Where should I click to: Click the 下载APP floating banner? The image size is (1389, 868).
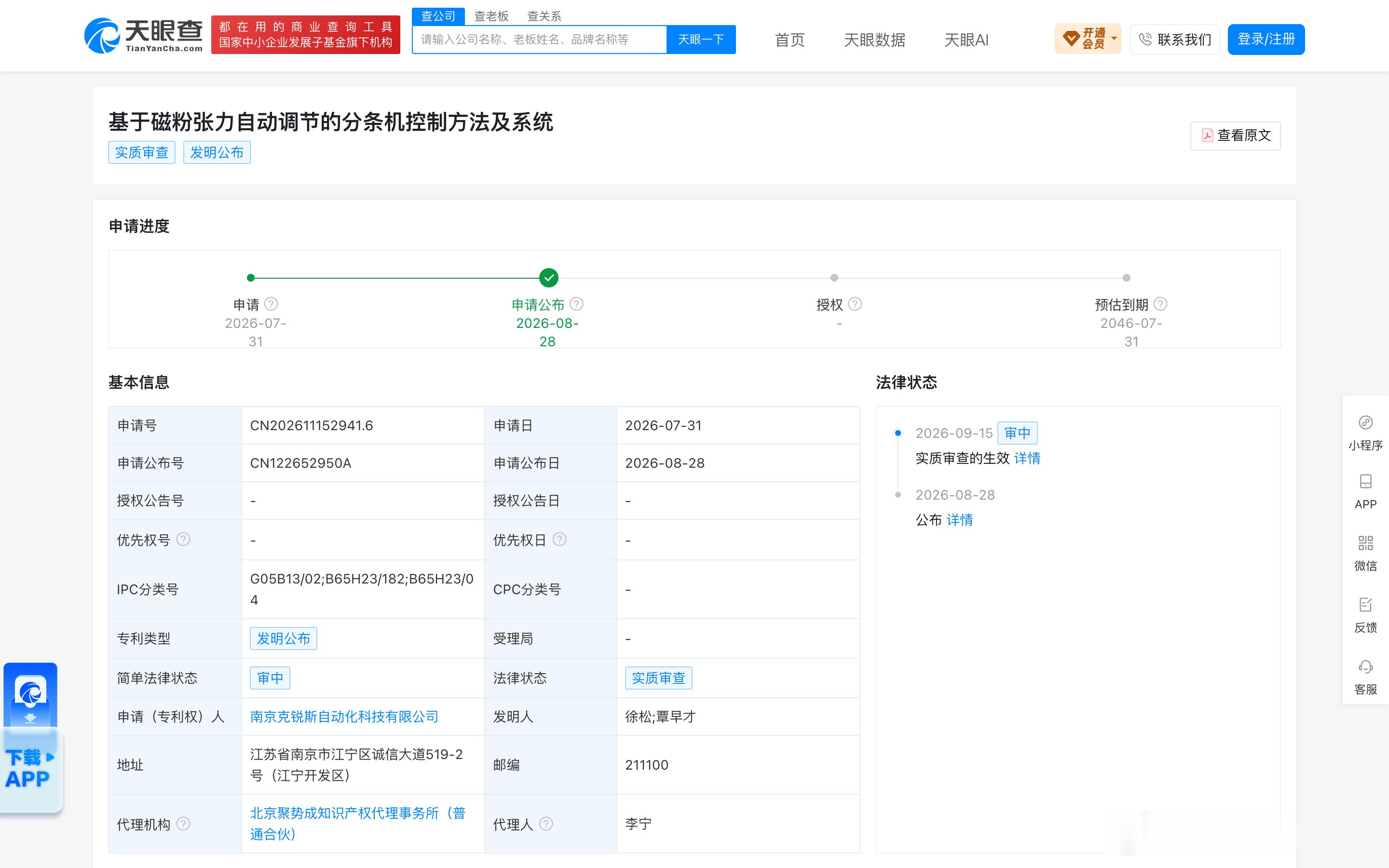pos(31,738)
